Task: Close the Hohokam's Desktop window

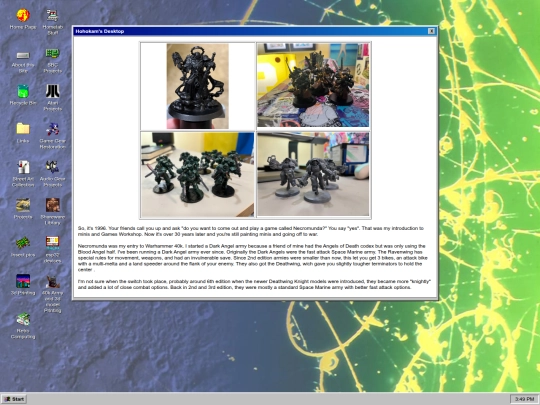Action: pyautogui.click(x=431, y=31)
